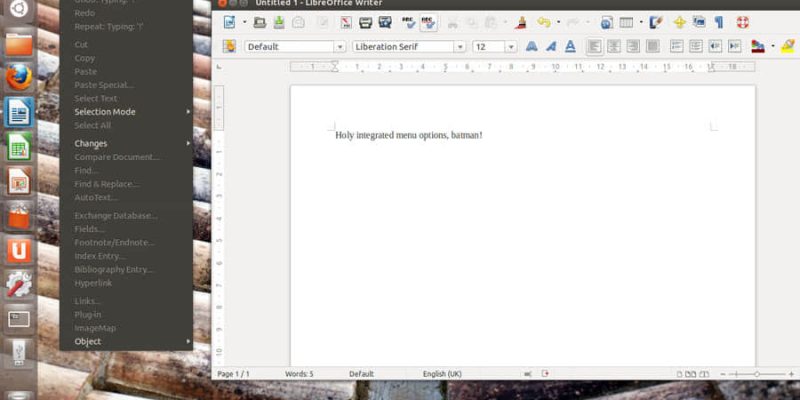Viewport: 800px width, 400px height.
Task: Open the paragraph style Default dropdown
Action: click(340, 47)
